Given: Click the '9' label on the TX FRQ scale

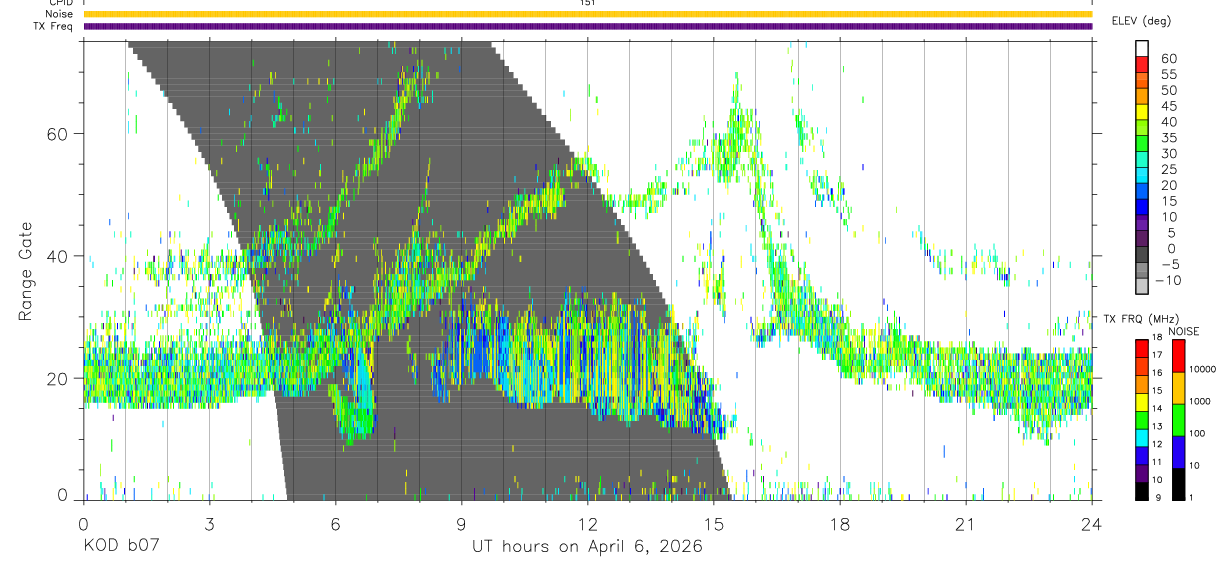Looking at the screenshot, I should pyautogui.click(x=1158, y=497).
